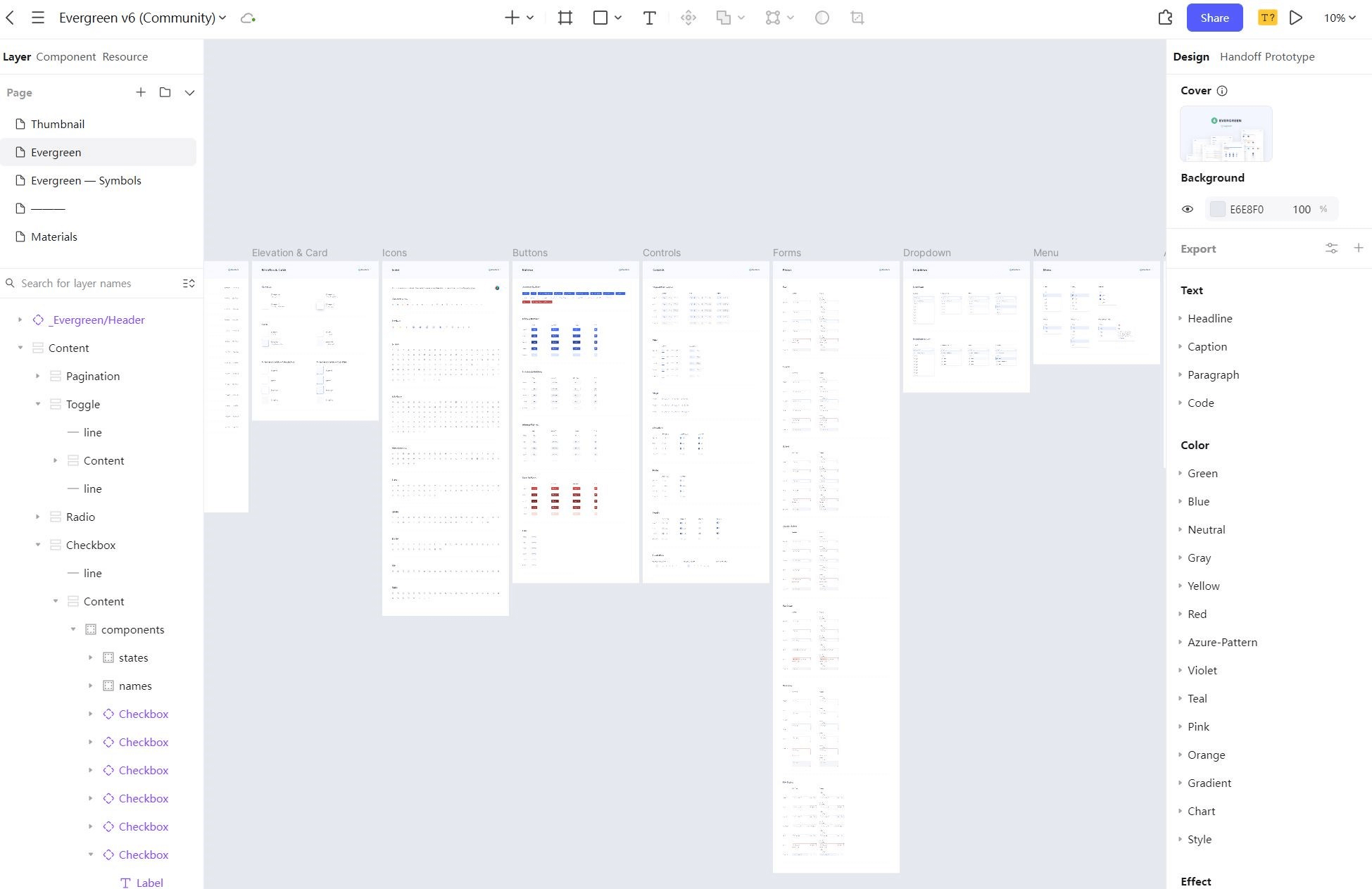Viewport: 1372px width, 889px height.
Task: Switch to the Component tab
Action: (x=66, y=56)
